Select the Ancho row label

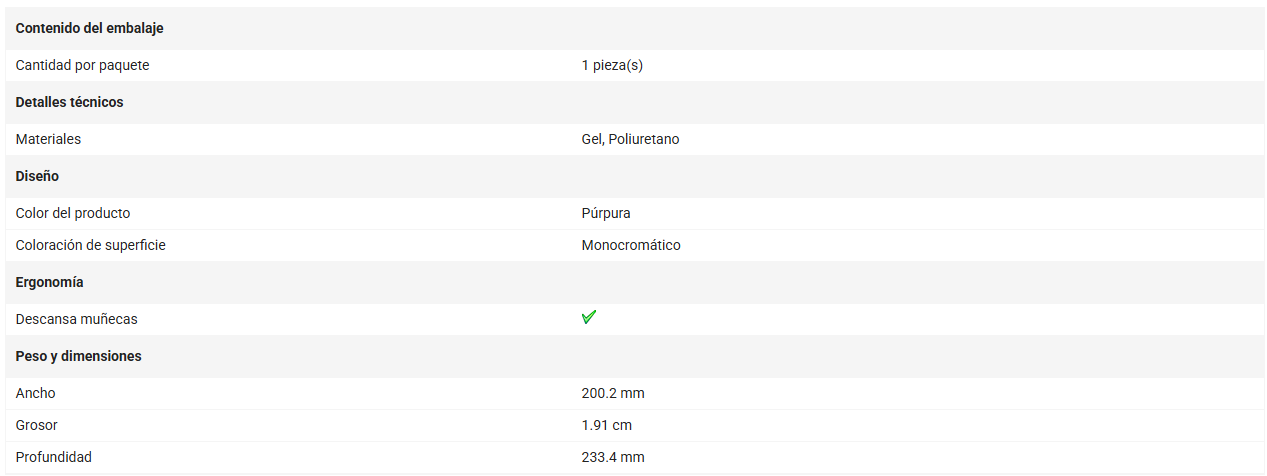coord(36,393)
